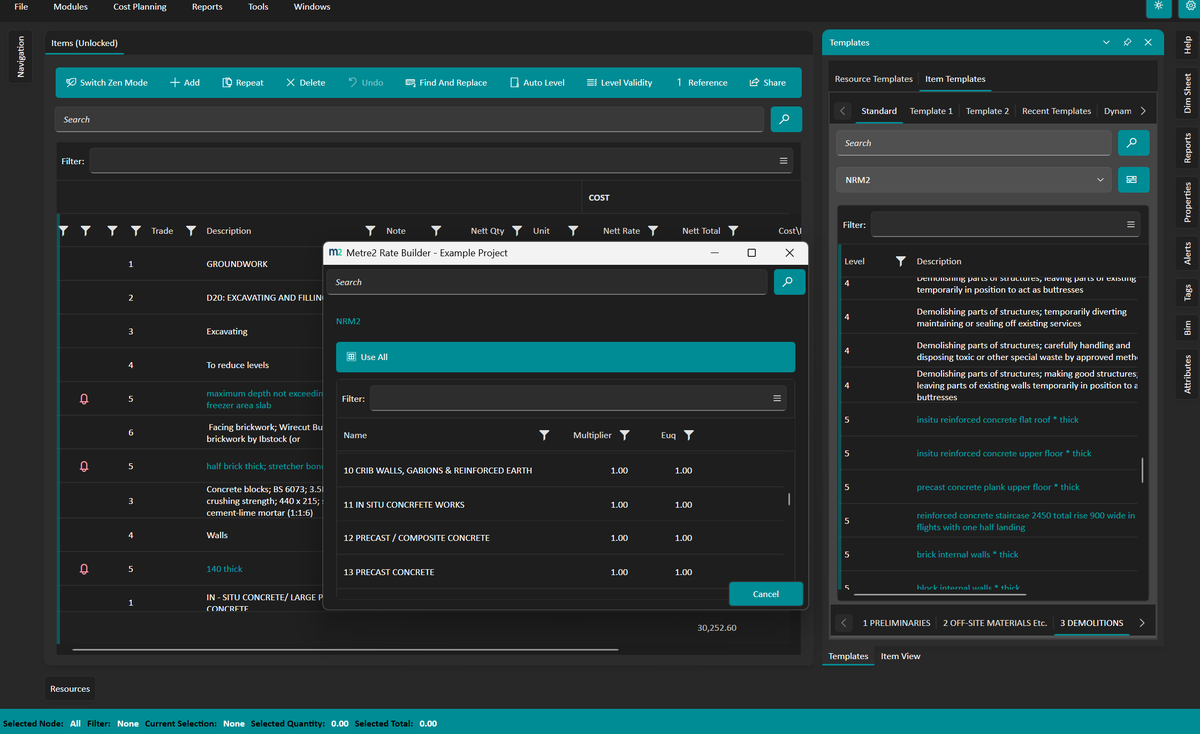
Task: Click the Share toolbar button
Action: (x=768, y=83)
